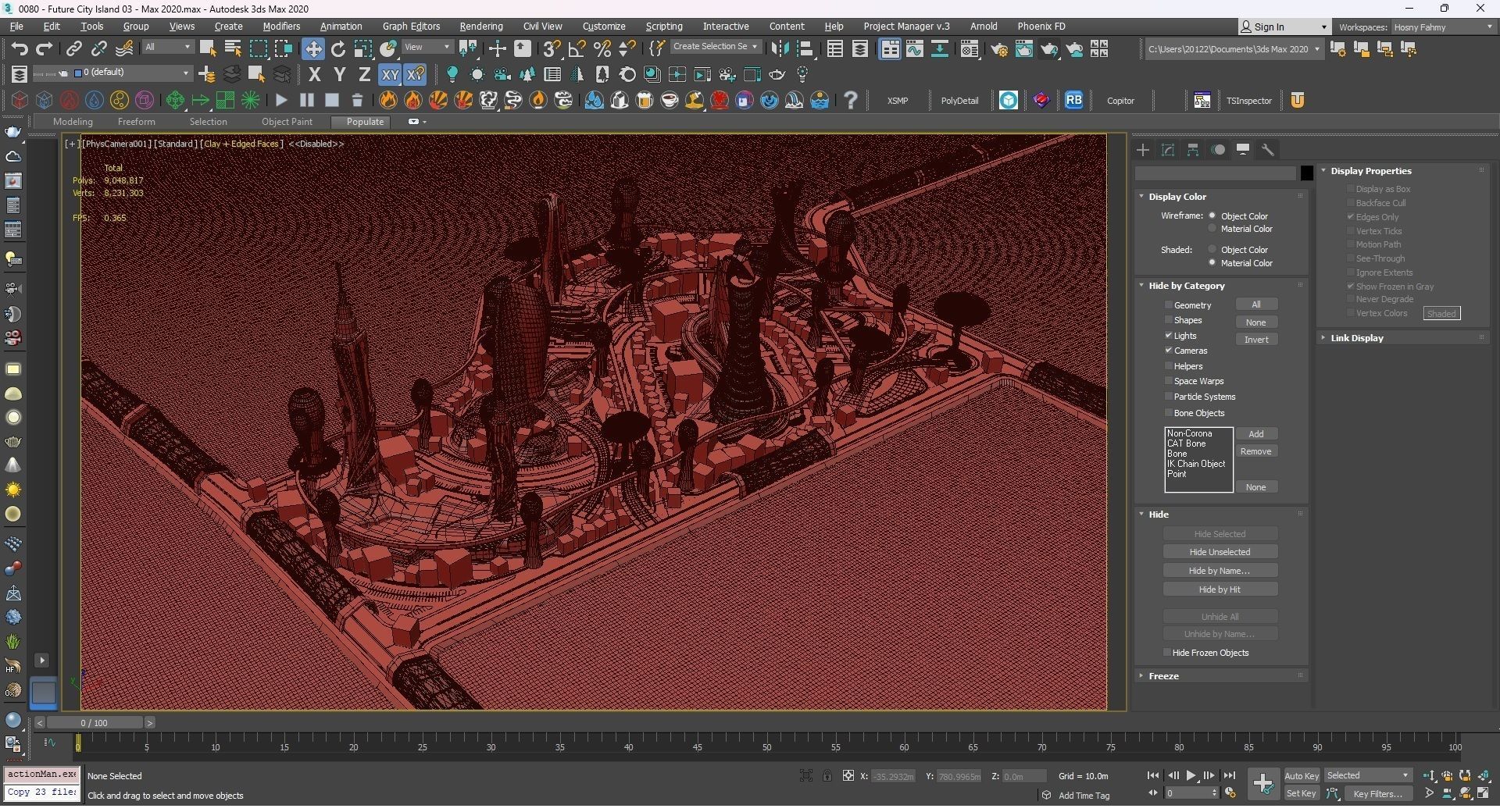Enable Hide Frozen Objects checkbox
1500x812 pixels.
tap(1167, 653)
